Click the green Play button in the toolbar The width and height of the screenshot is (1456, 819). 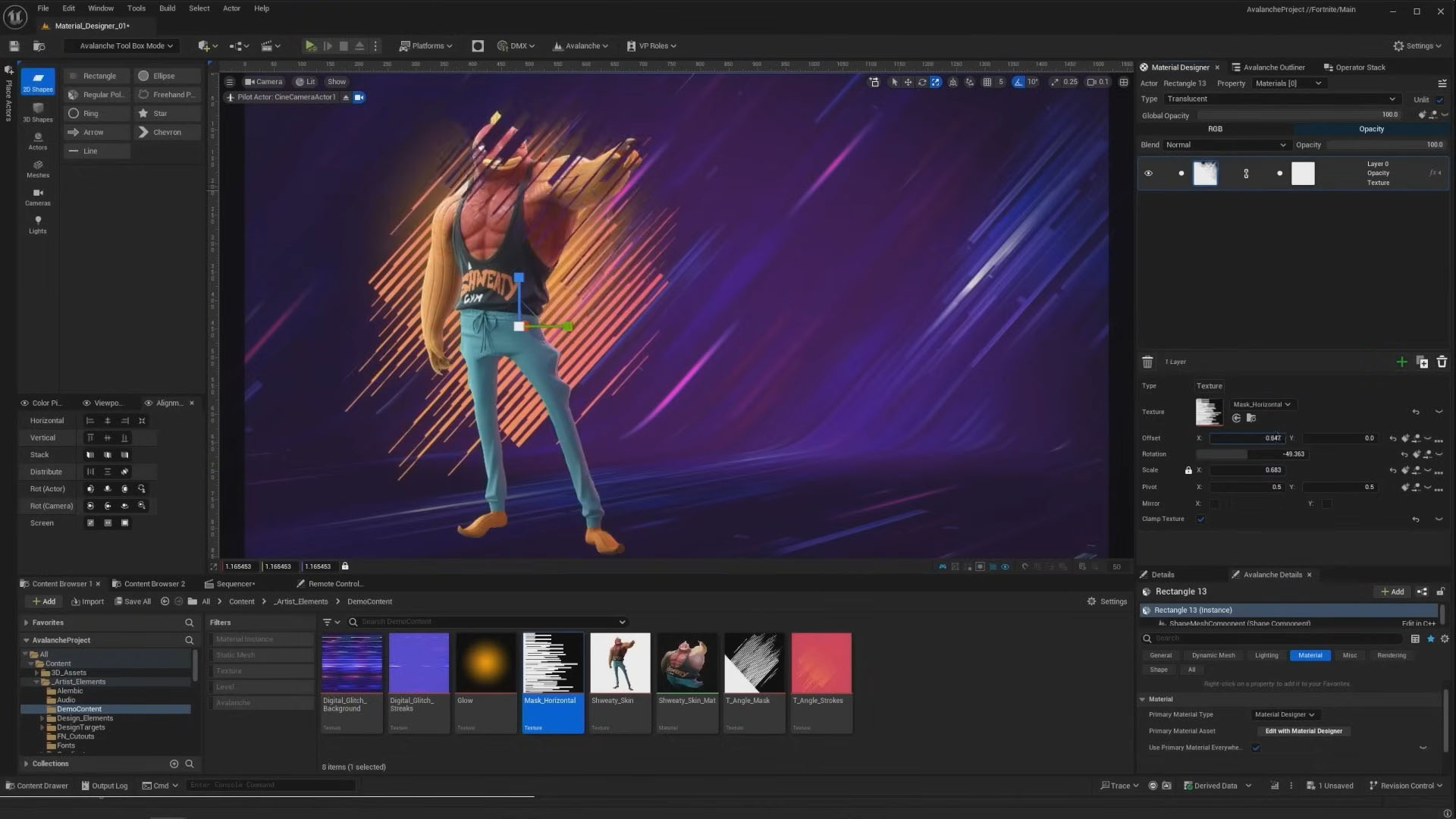coord(310,45)
